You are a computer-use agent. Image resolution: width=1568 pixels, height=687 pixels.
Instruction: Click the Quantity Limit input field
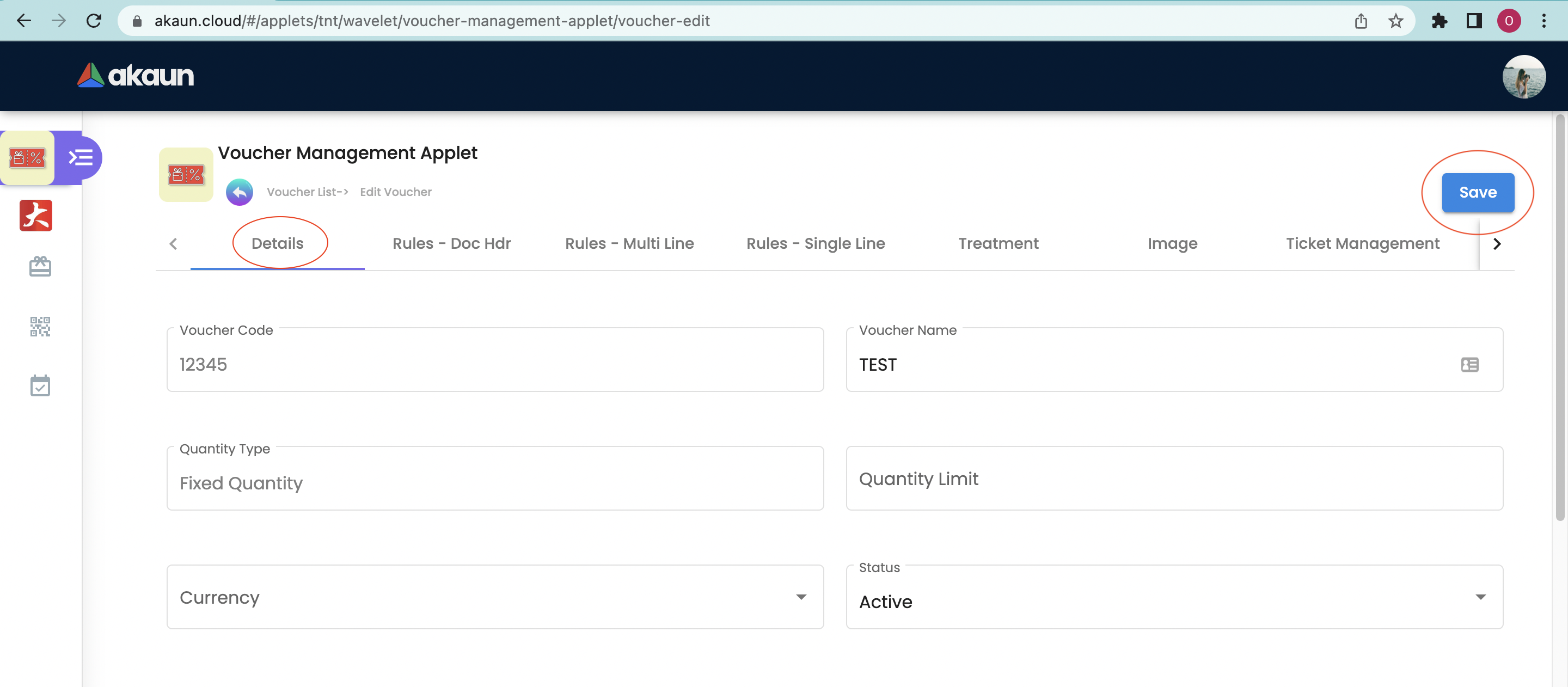tap(1174, 479)
